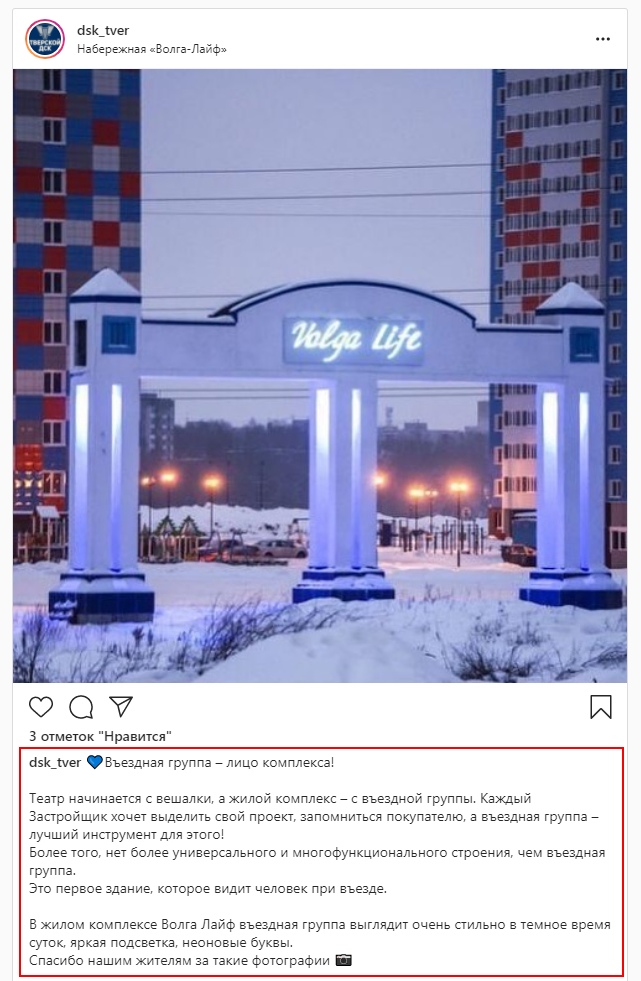641x981 pixels.
Task: View who liked via 3 отметок "Нравится"
Action: coord(100,736)
